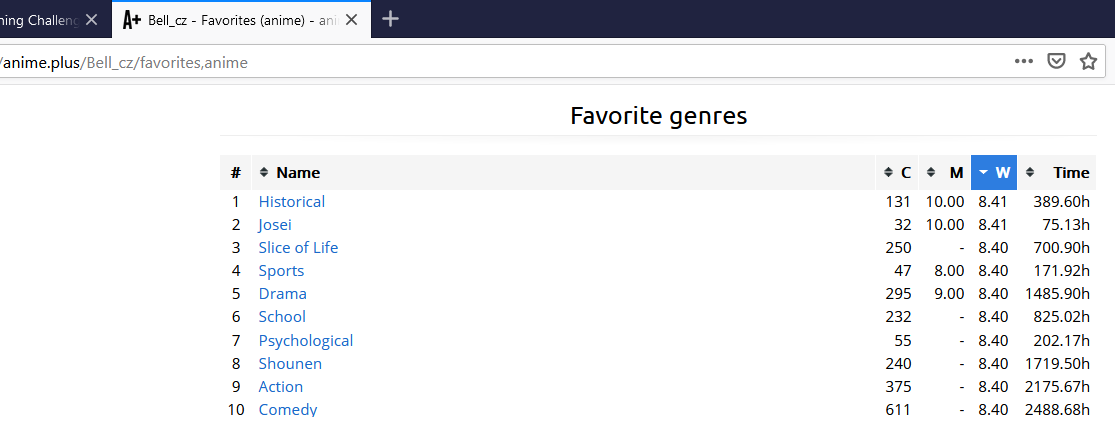Image resolution: width=1118 pixels, height=421 pixels.
Task: Open the Josei genre link
Action: (x=275, y=225)
